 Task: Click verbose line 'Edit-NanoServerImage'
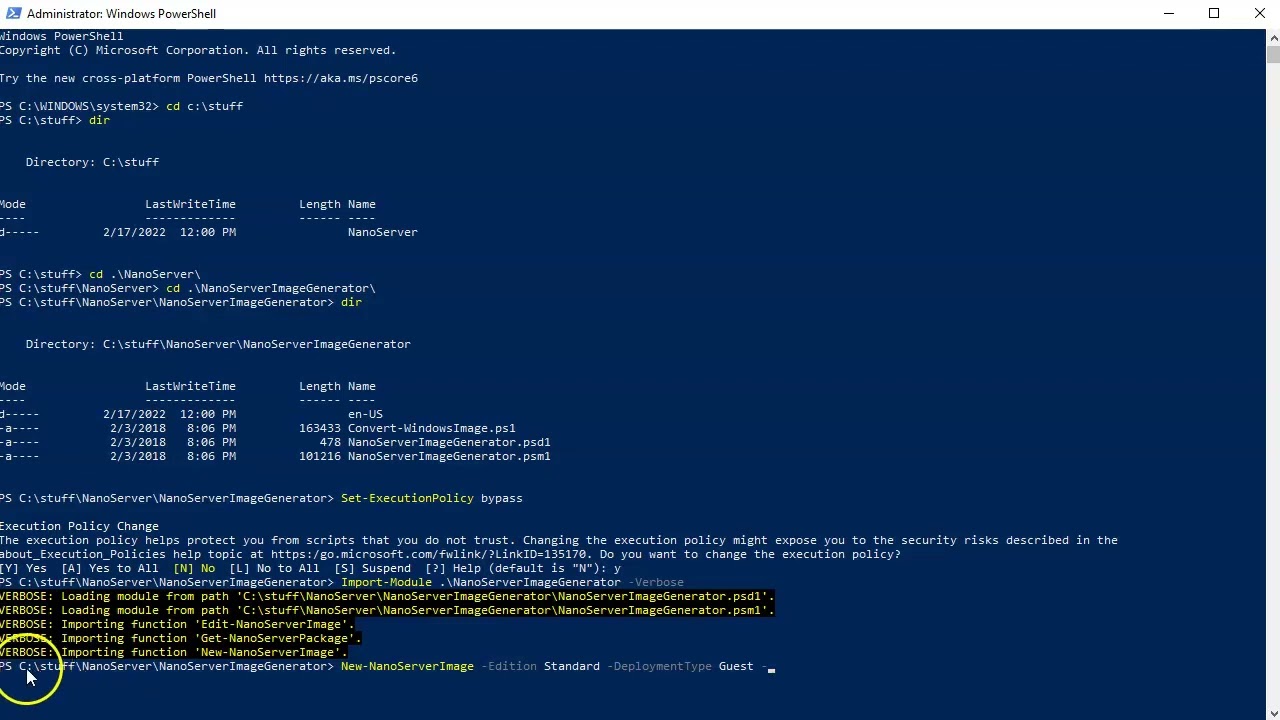pos(177,624)
